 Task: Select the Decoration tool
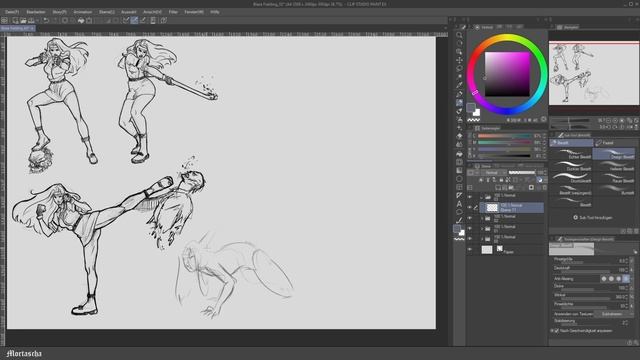[x=459, y=128]
